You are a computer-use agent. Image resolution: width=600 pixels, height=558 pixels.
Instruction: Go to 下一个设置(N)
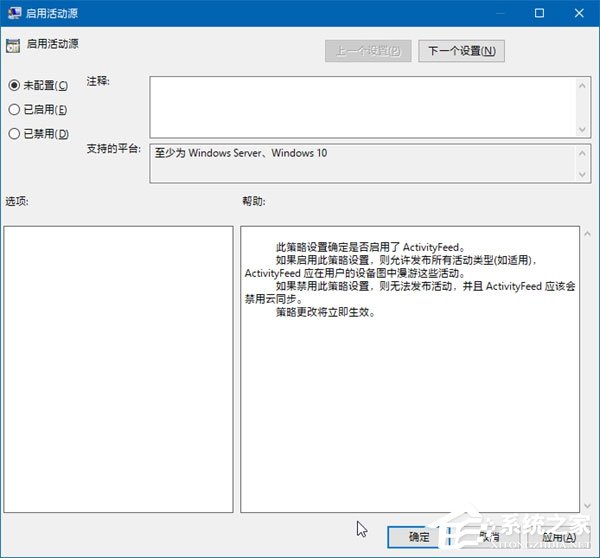click(x=461, y=51)
